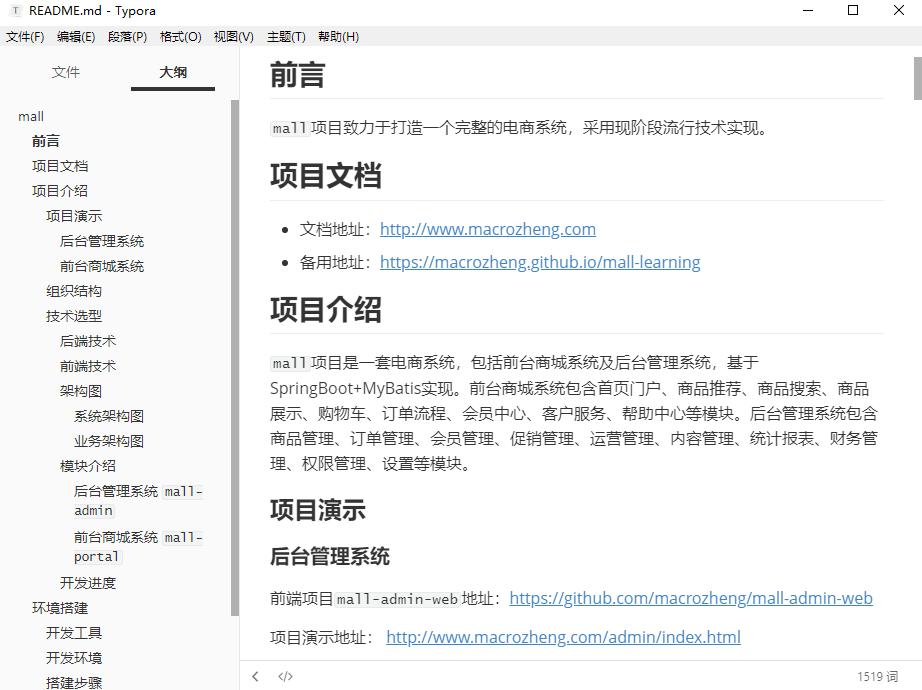The width and height of the screenshot is (922, 690).
Task: Minimize the Typora window
Action: [x=809, y=11]
